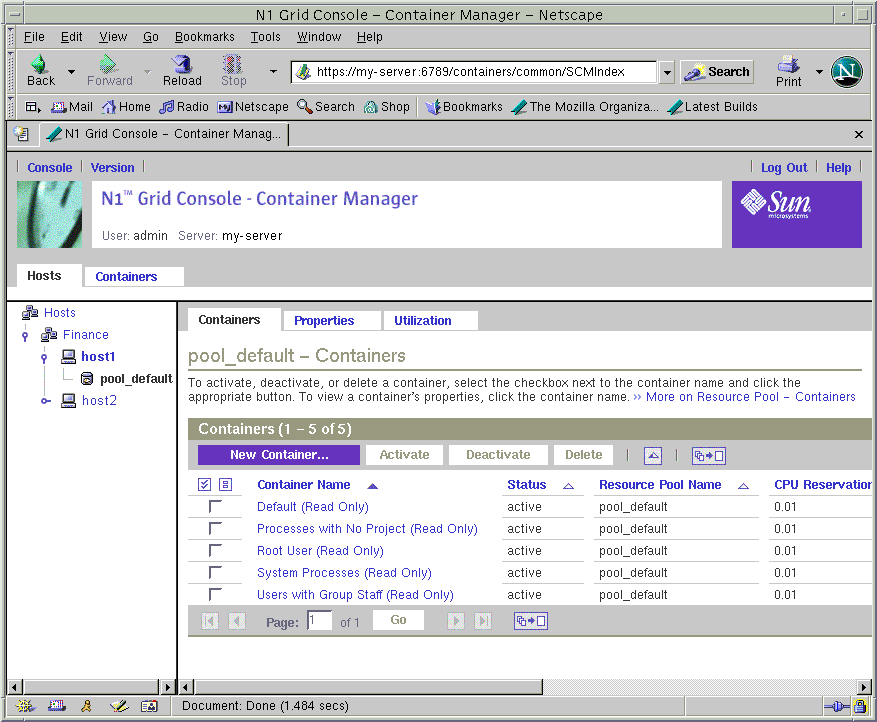The width and height of the screenshot is (877, 722).
Task: Click previous page icon in pager
Action: click(x=237, y=621)
